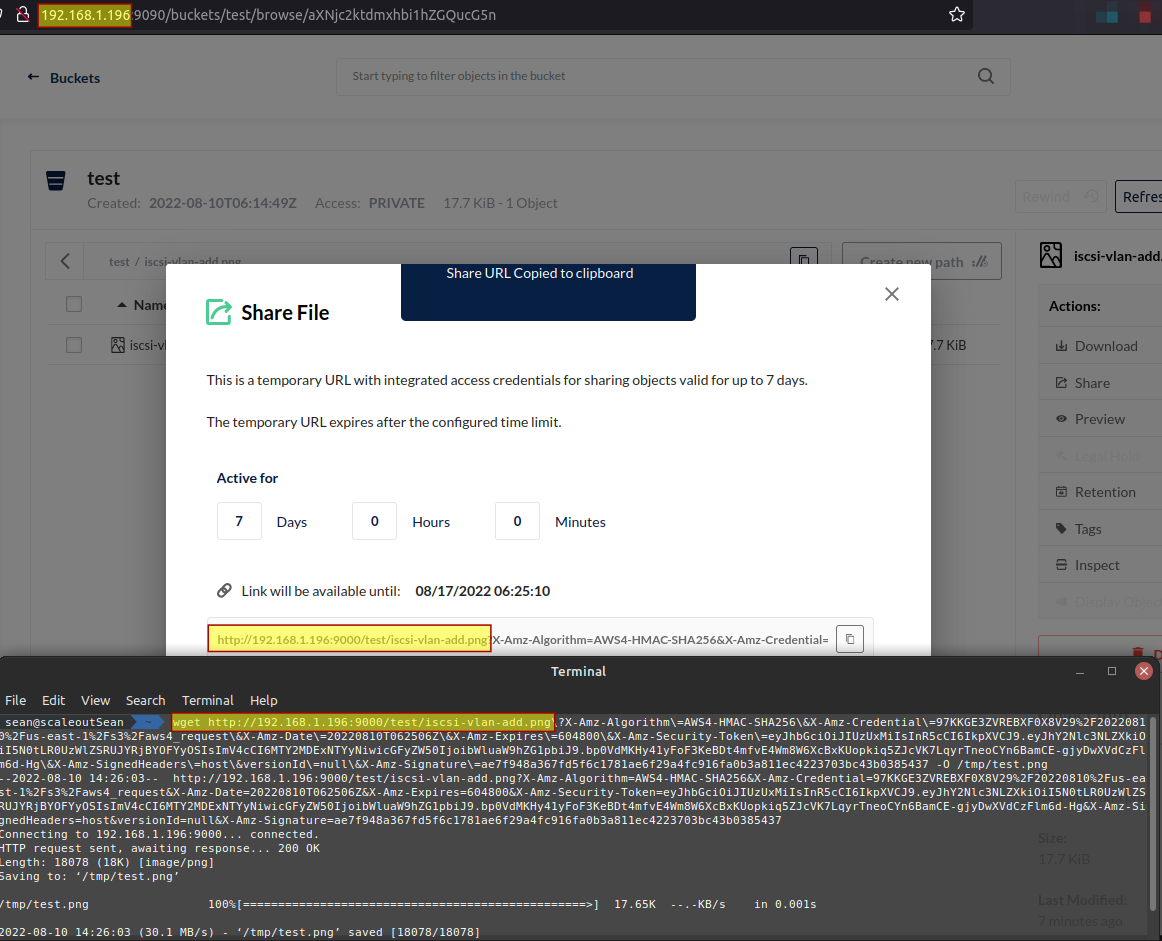Viewport: 1162px width, 941px height.
Task: Minimize the Terminal window
Action: coord(1080,671)
